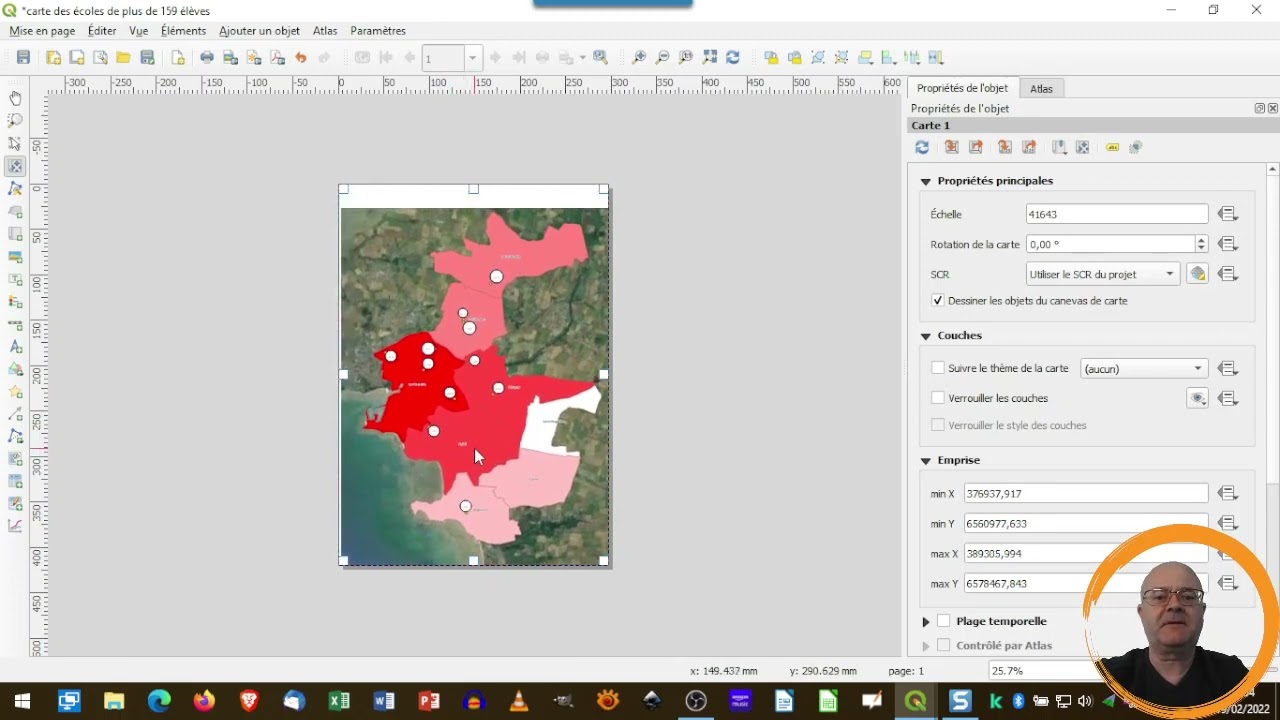Add a picture item

click(x=15, y=257)
